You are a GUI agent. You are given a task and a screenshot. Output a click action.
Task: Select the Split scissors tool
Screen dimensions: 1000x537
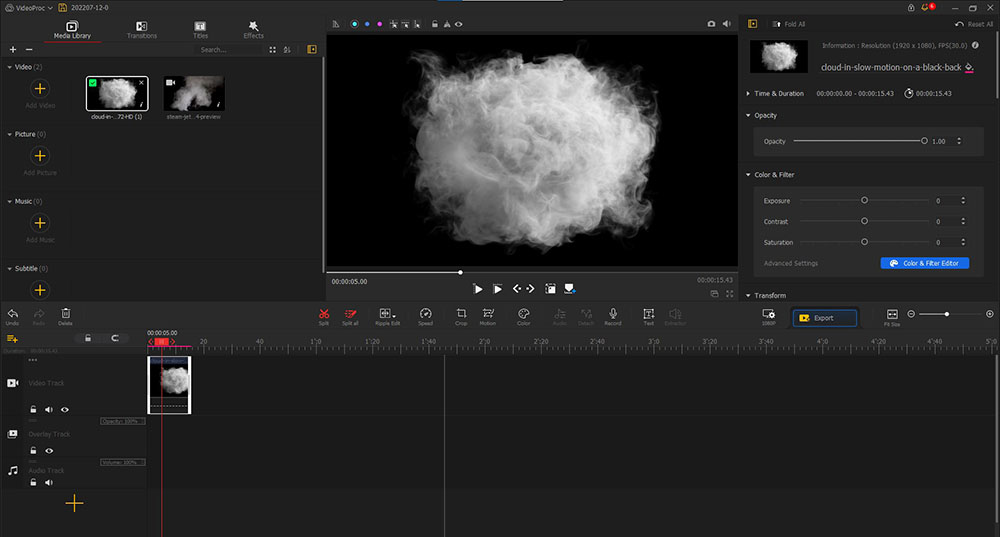[x=324, y=316]
